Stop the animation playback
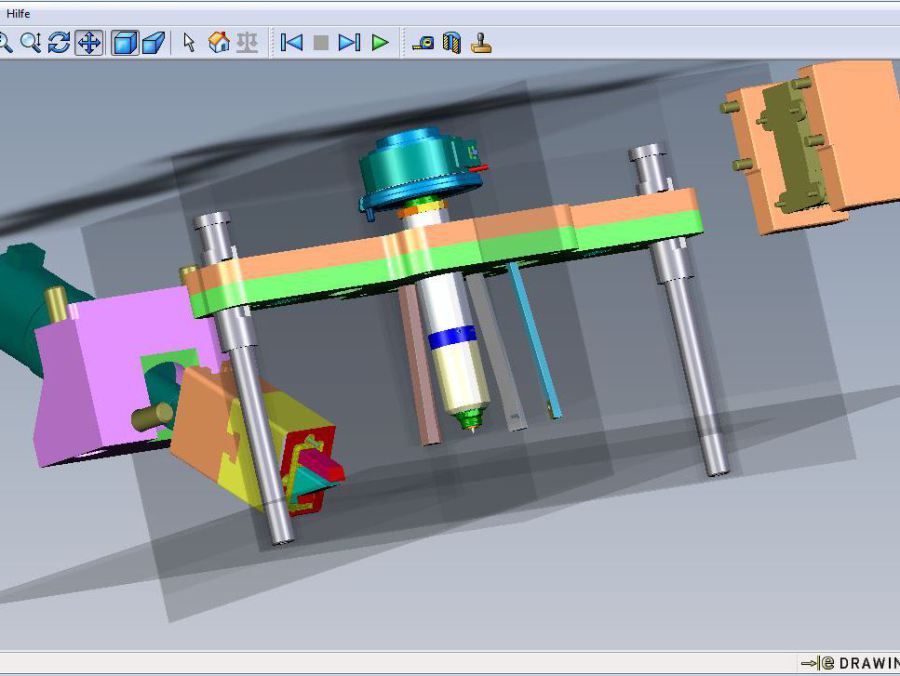 pyautogui.click(x=320, y=43)
